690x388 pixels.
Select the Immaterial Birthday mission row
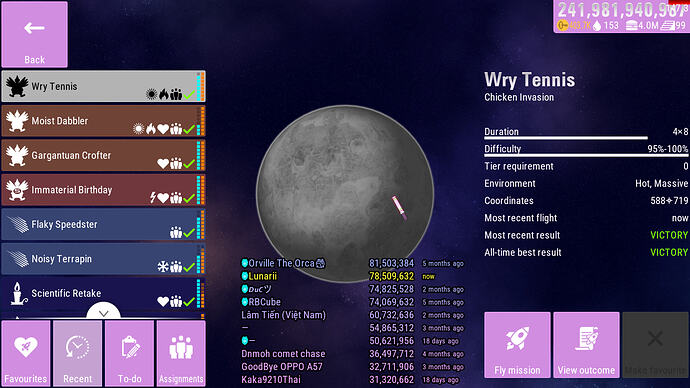click(103, 190)
